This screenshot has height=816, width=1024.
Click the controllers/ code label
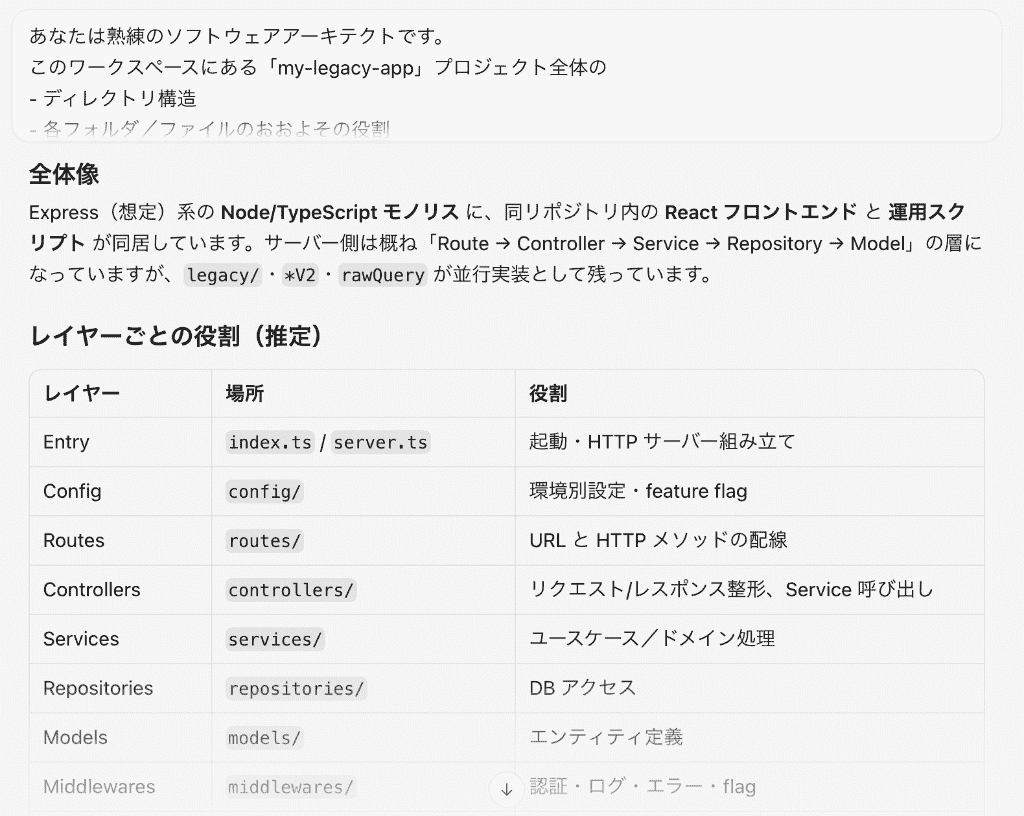pyautogui.click(x=291, y=590)
